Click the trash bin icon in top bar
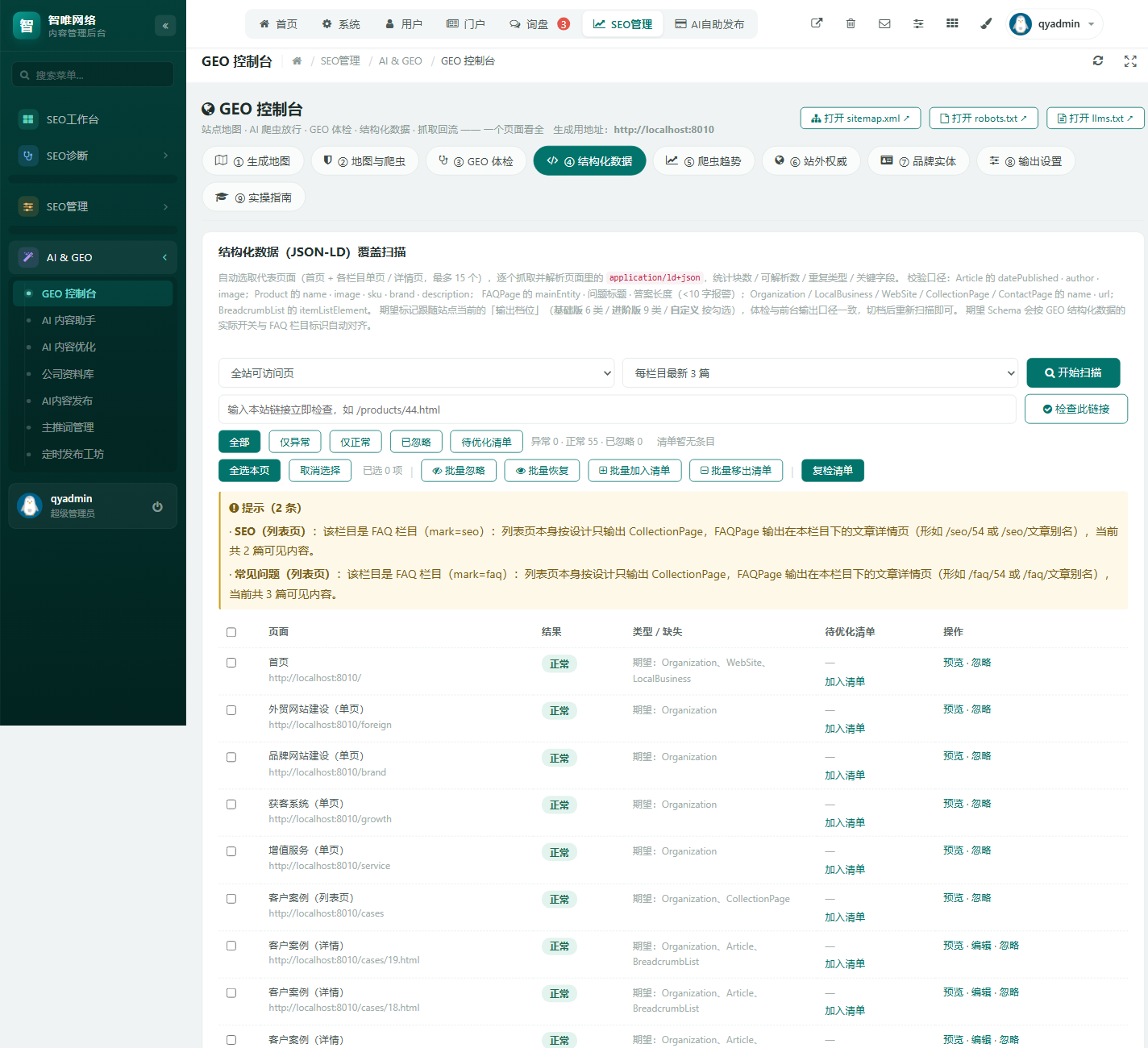 click(851, 23)
